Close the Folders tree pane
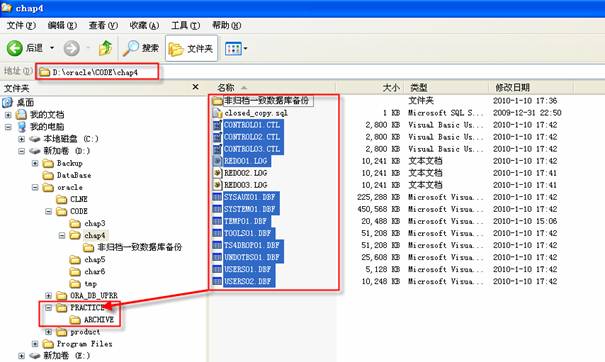 point(196,87)
